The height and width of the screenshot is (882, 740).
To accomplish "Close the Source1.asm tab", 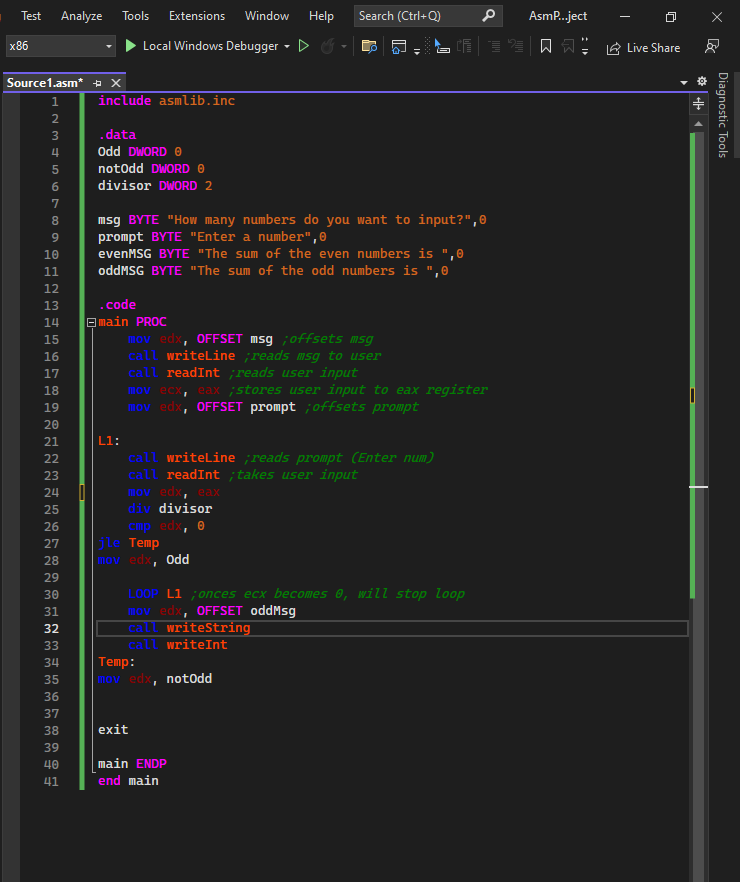I will pos(116,83).
